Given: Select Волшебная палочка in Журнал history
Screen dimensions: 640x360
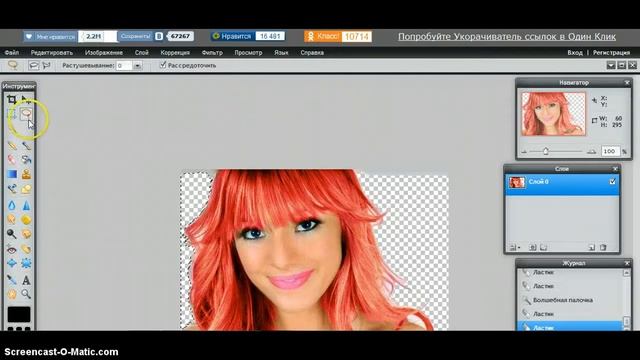Looking at the screenshot, I should (562, 300).
